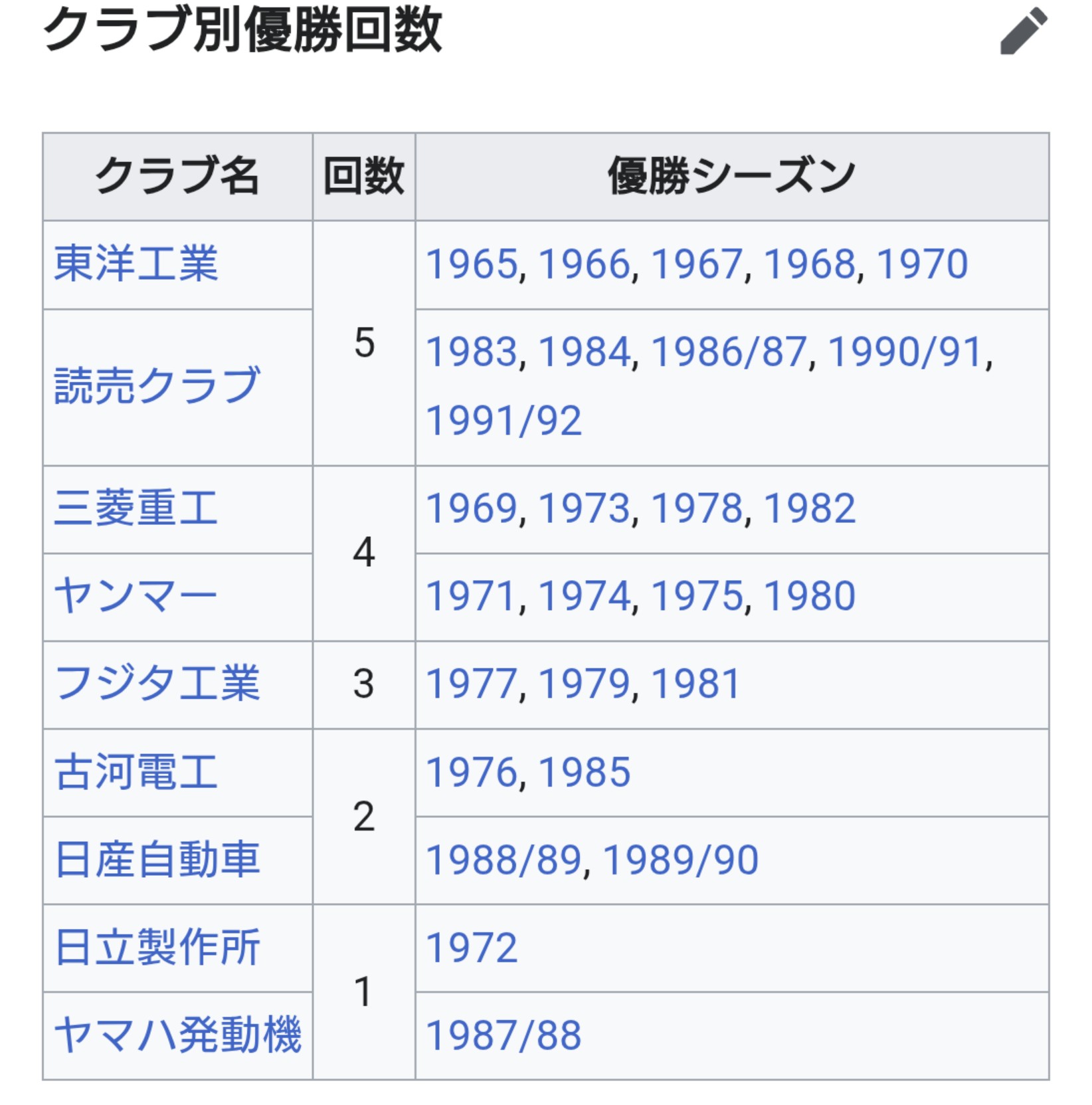Follow the ヤンマー link

click(136, 596)
